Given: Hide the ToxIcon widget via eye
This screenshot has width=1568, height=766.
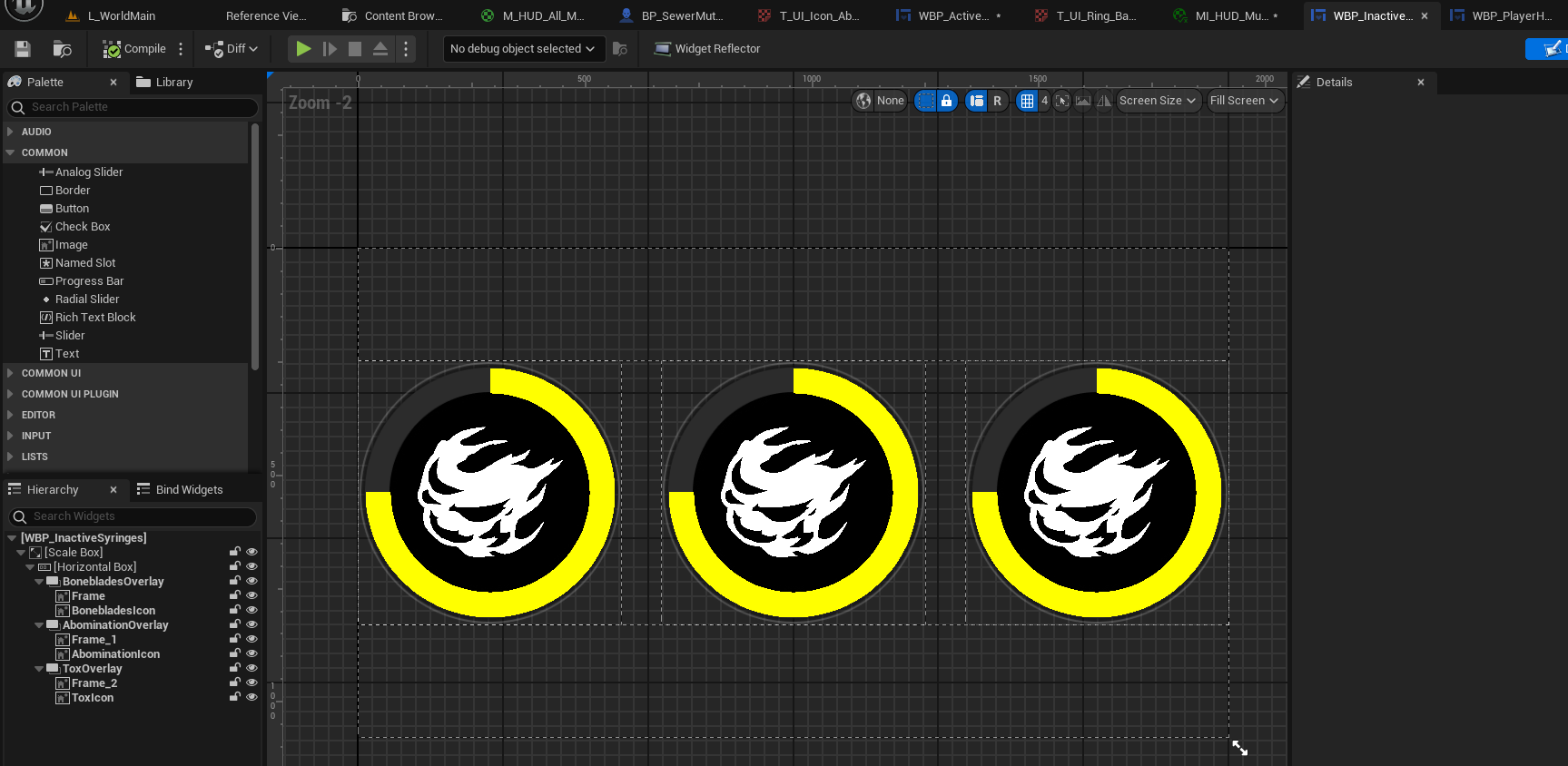Looking at the screenshot, I should [x=251, y=697].
